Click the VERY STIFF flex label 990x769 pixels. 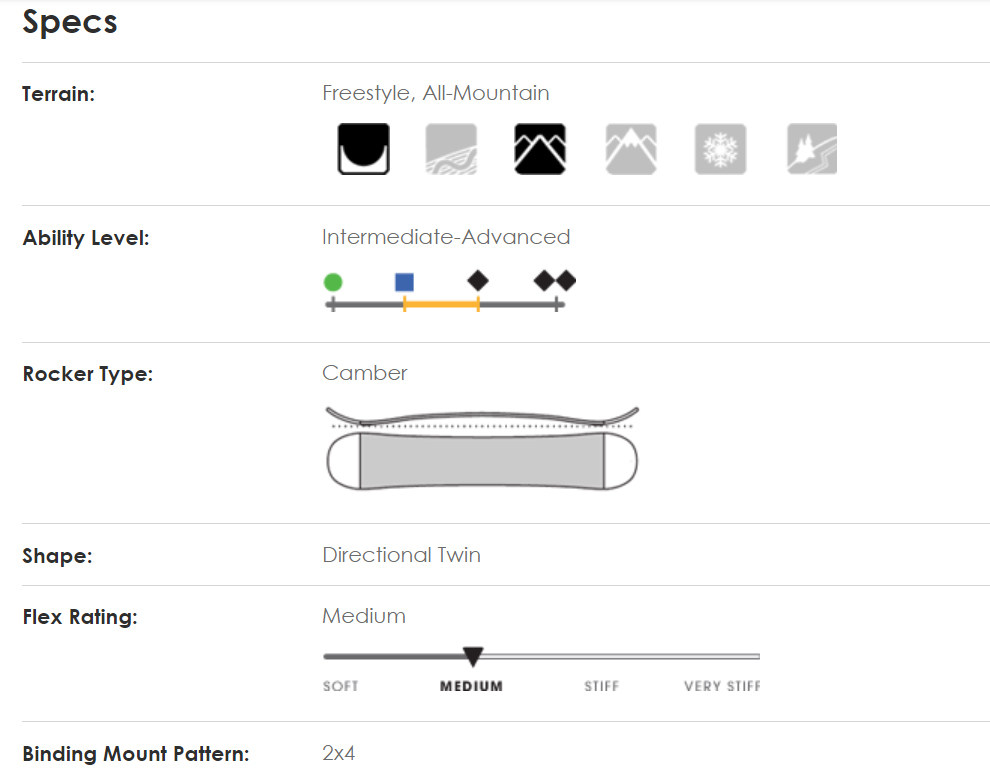pos(722,686)
